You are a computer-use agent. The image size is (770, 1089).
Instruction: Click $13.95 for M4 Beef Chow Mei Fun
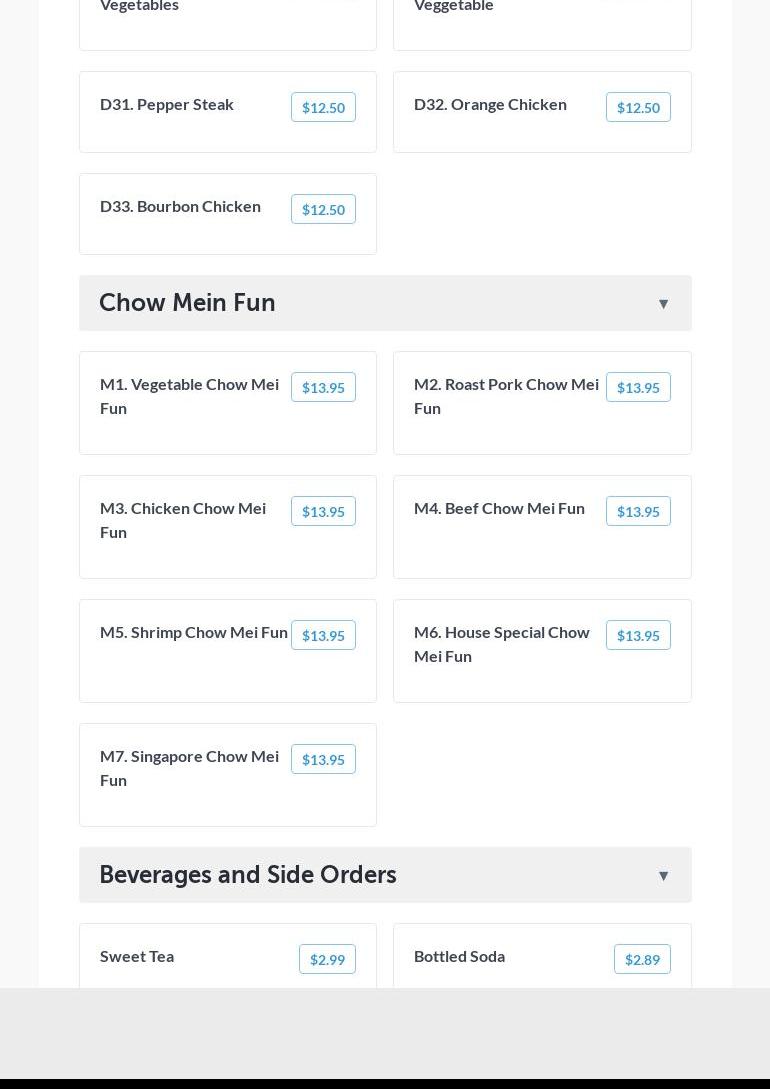point(638,512)
